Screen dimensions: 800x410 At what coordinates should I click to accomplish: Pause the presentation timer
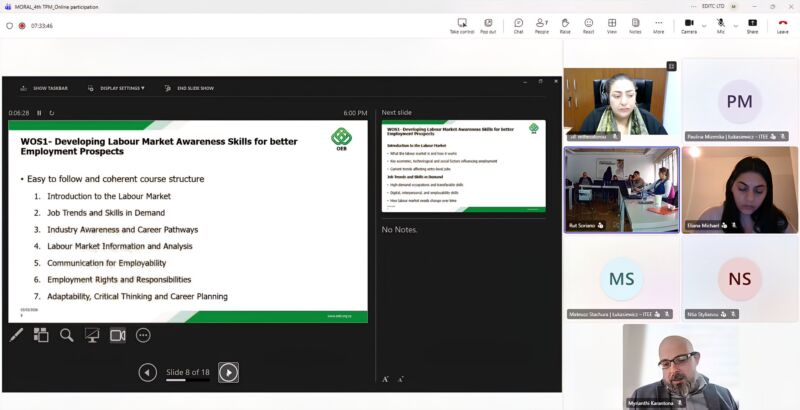[x=40, y=113]
